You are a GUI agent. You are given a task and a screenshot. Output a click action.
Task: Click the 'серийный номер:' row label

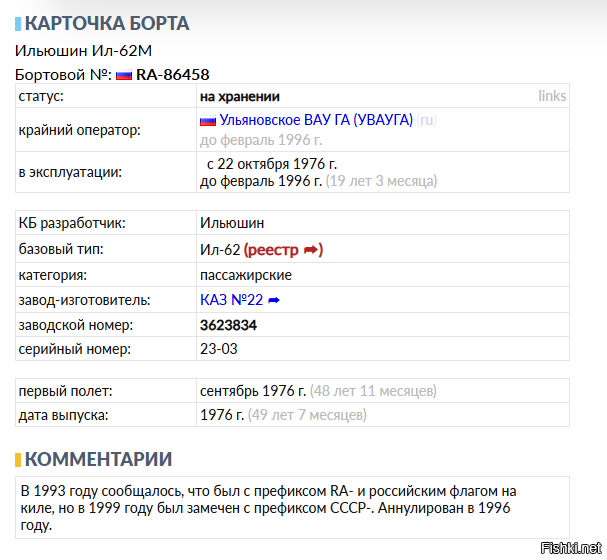pyautogui.click(x=75, y=349)
